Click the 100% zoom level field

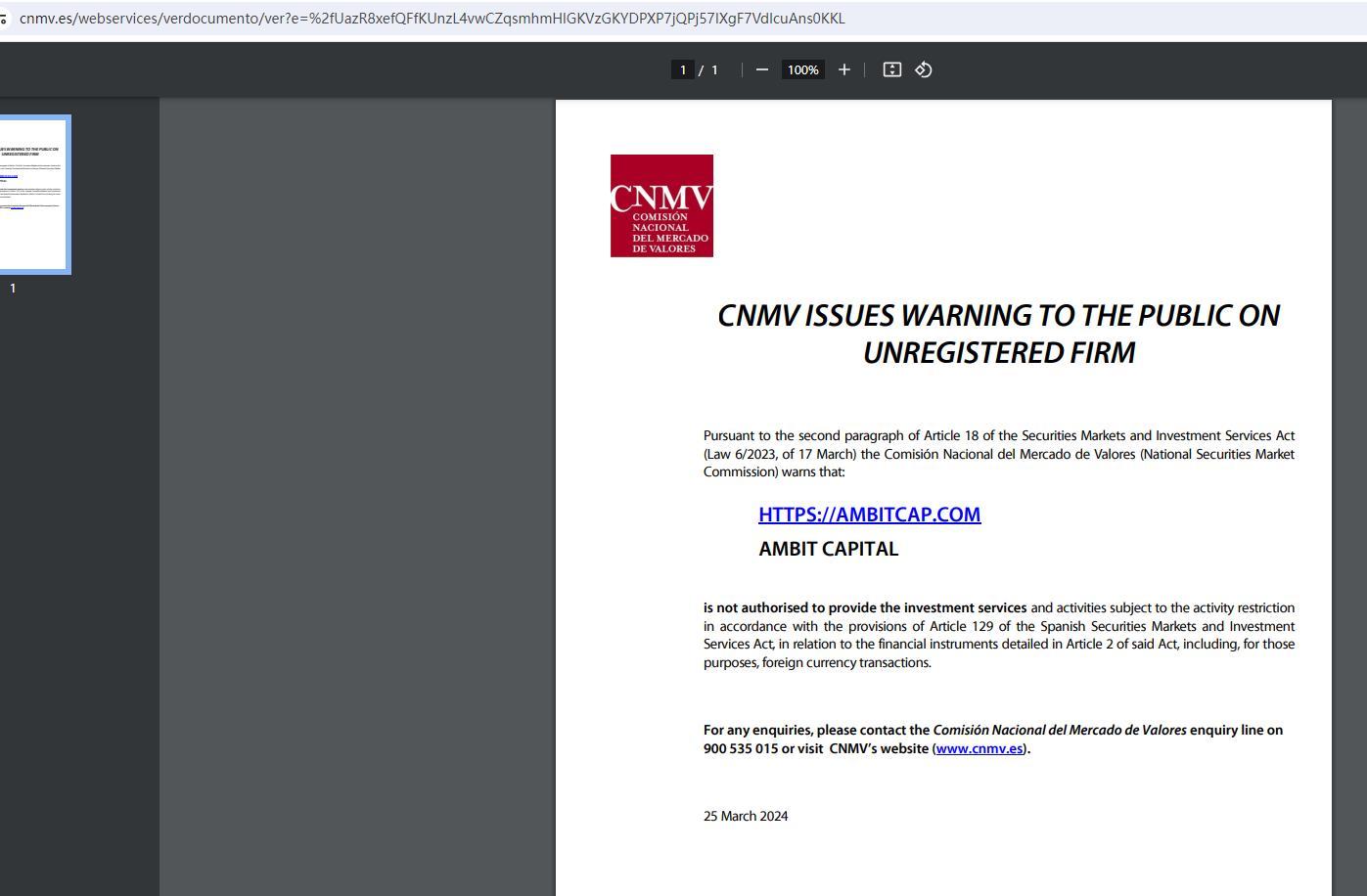tap(802, 69)
